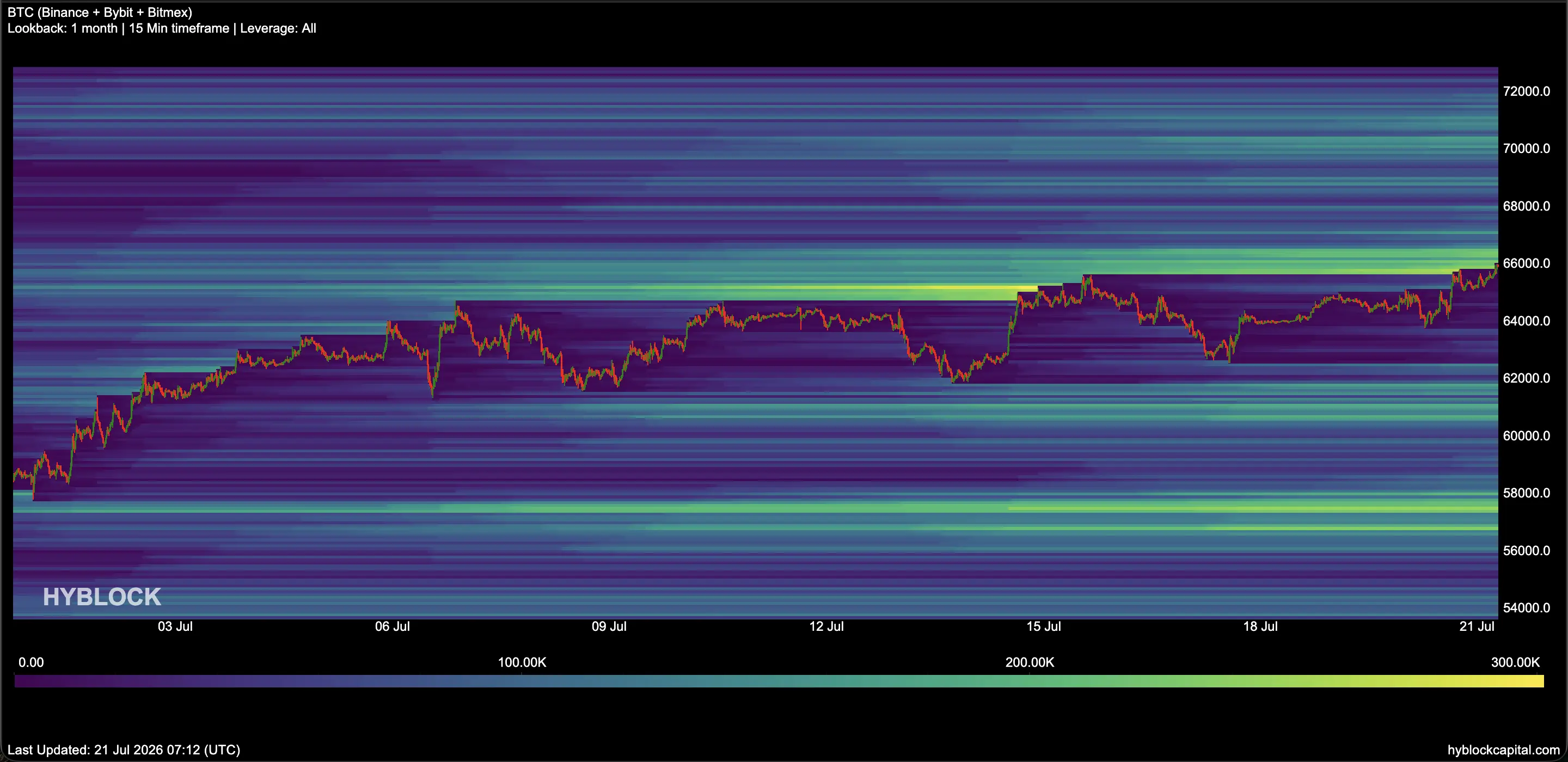Click the 300.00K color scale label
1568x762 pixels.
tap(1516, 662)
